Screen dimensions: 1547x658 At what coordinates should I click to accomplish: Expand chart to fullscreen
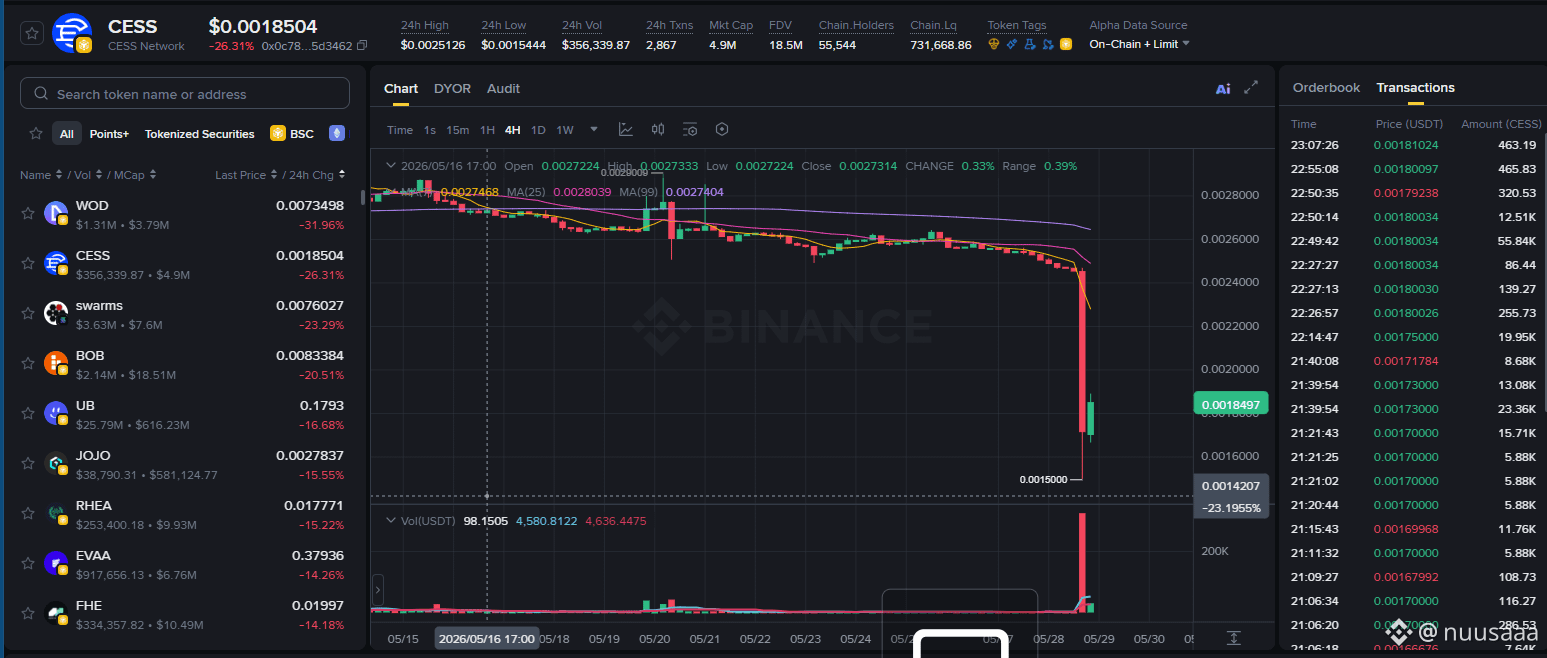tap(1251, 88)
